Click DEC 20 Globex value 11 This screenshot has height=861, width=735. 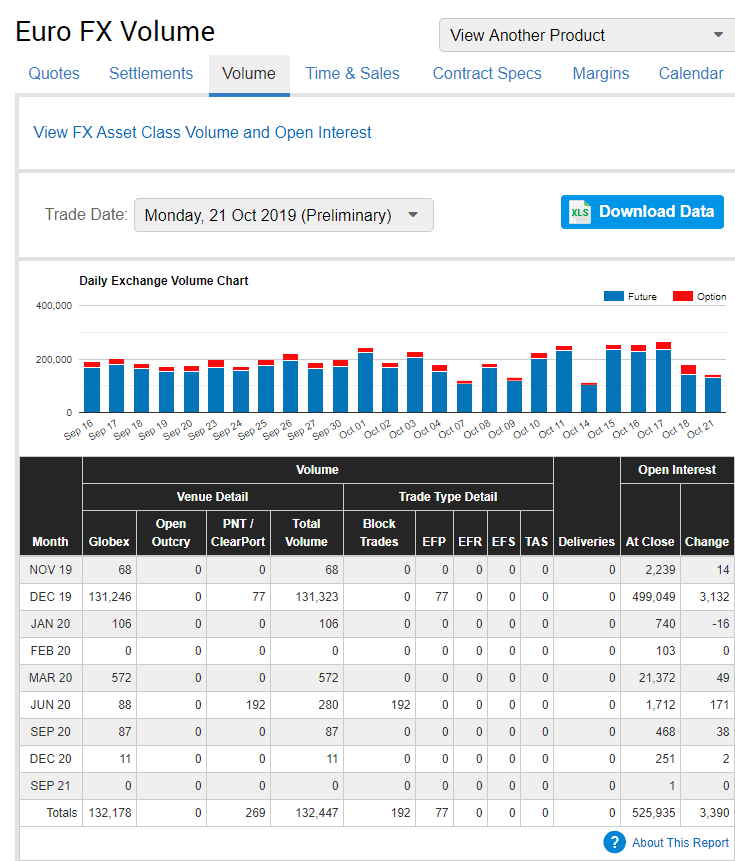(124, 759)
